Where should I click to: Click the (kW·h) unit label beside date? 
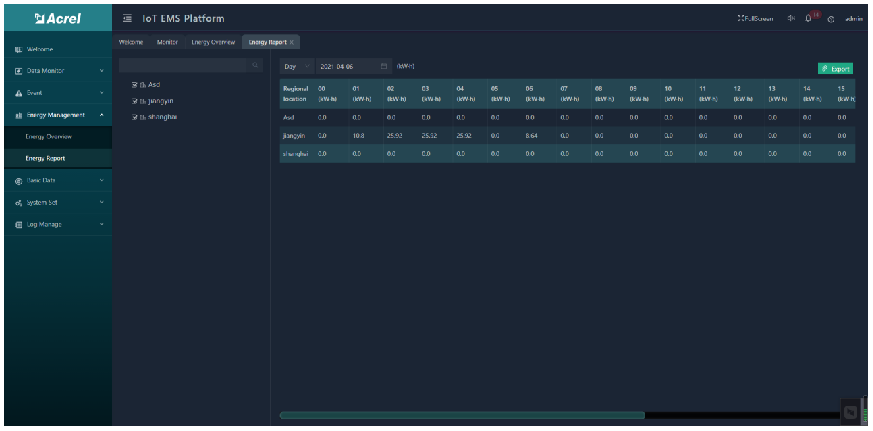point(405,66)
